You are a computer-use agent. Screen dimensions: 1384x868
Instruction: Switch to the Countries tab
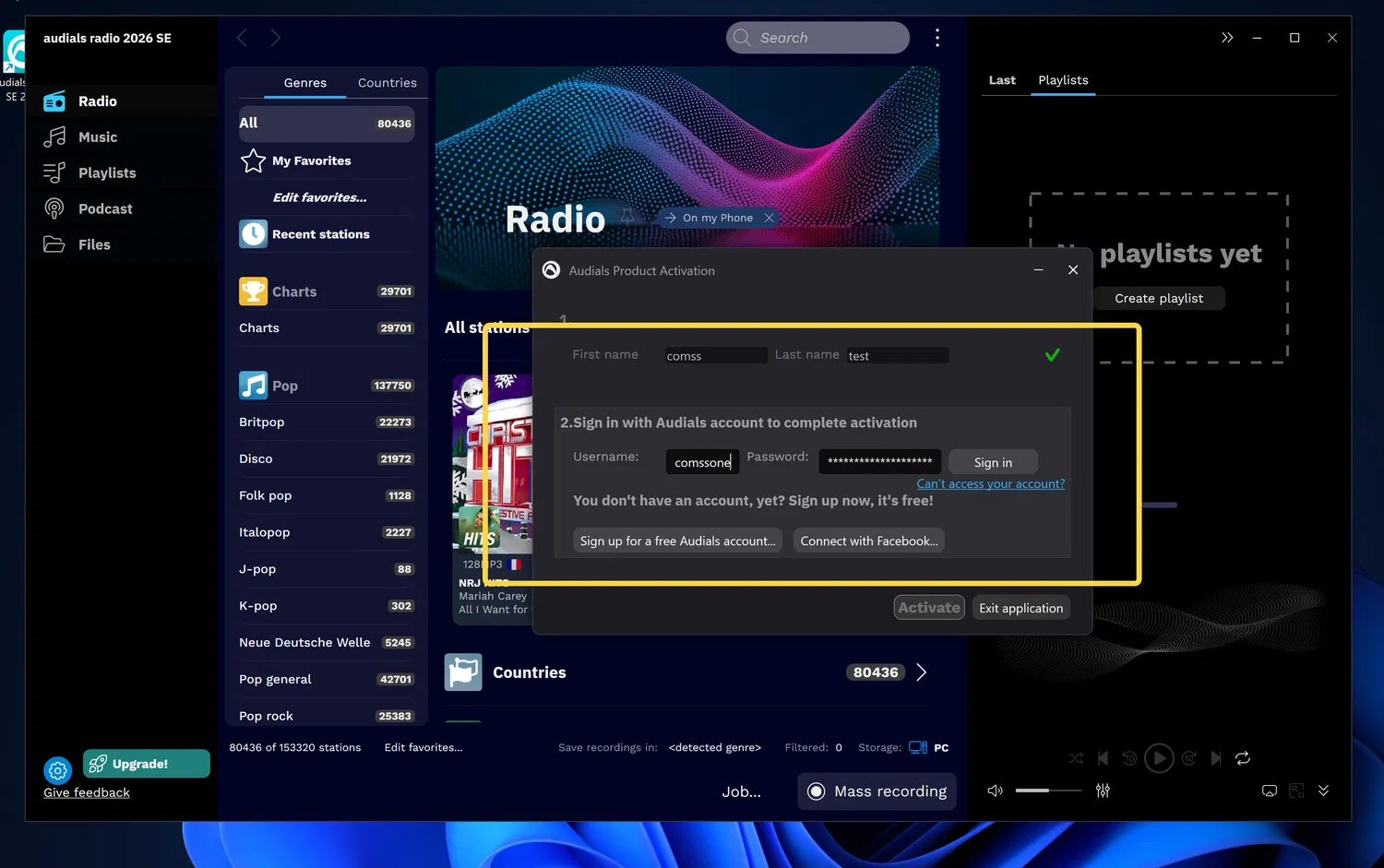387,82
